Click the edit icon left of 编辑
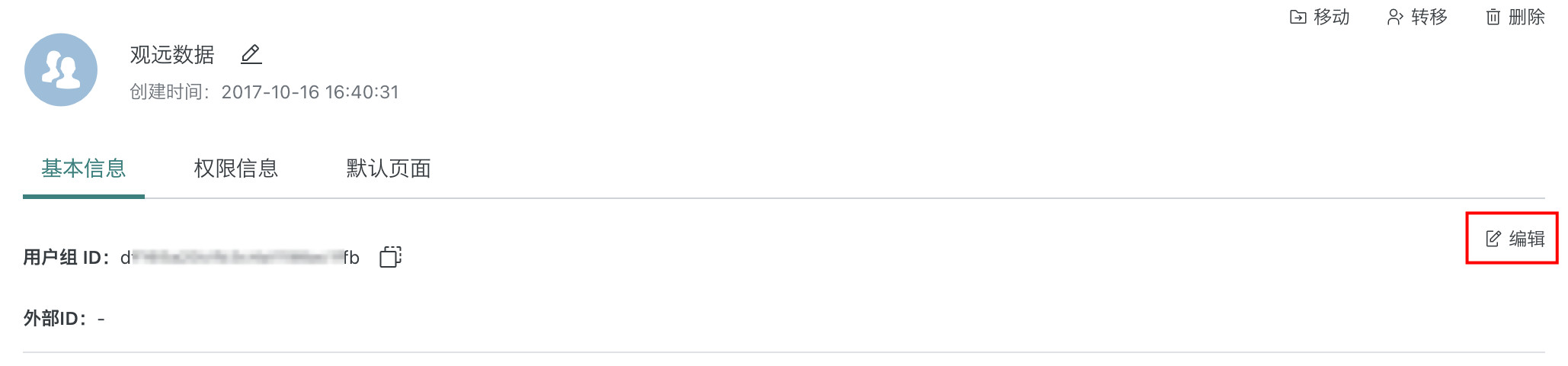 1493,239
